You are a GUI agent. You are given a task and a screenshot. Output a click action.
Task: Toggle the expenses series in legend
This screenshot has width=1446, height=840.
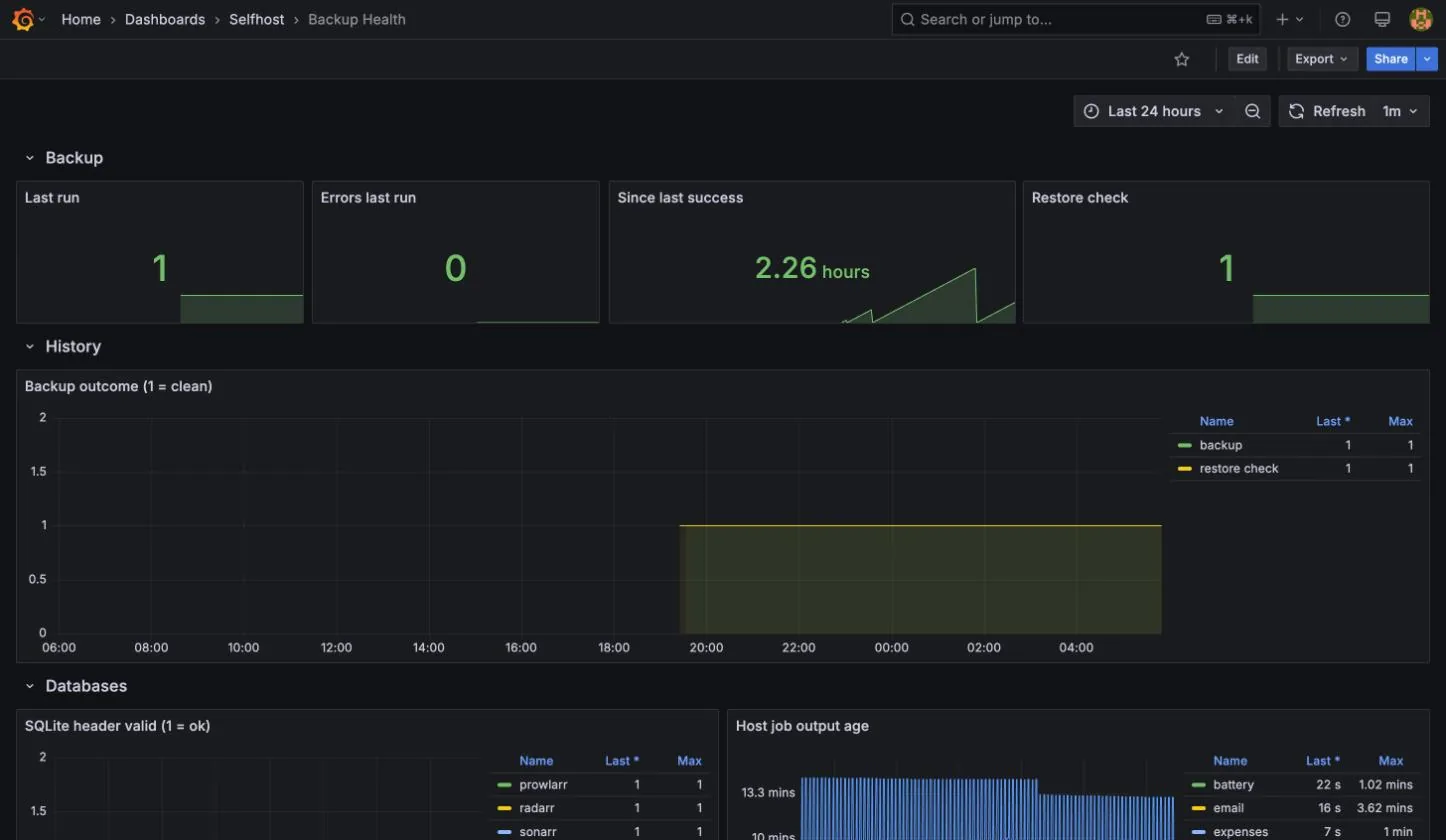click(x=1240, y=832)
